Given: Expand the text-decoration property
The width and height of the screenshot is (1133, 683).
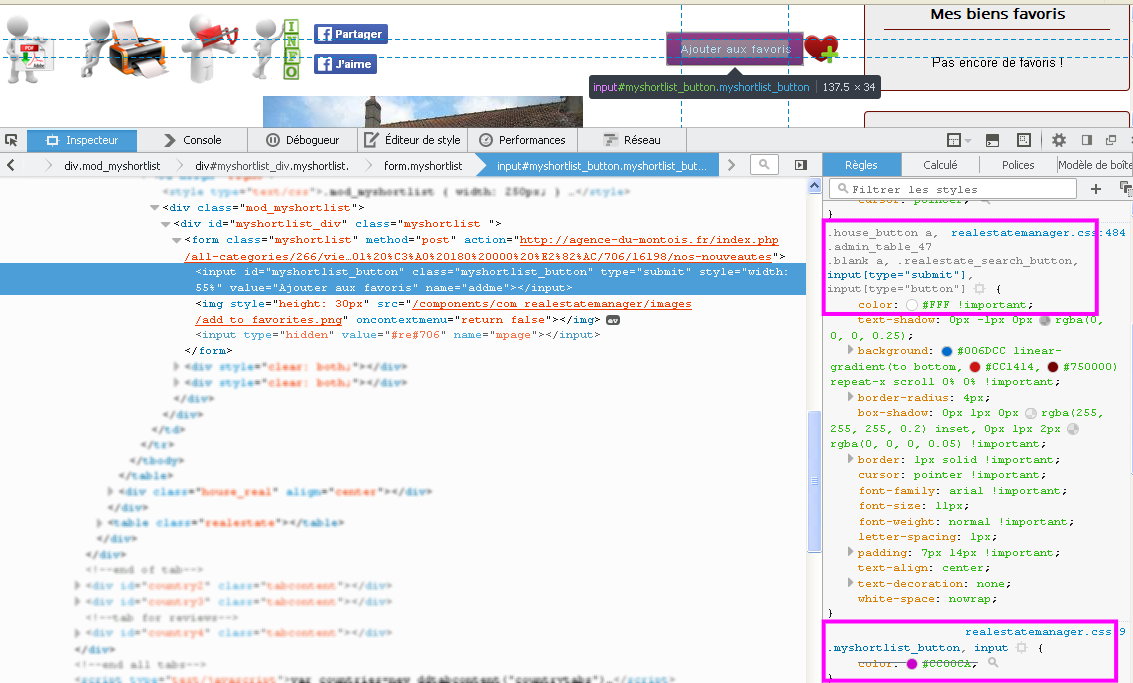Looking at the screenshot, I should [850, 583].
